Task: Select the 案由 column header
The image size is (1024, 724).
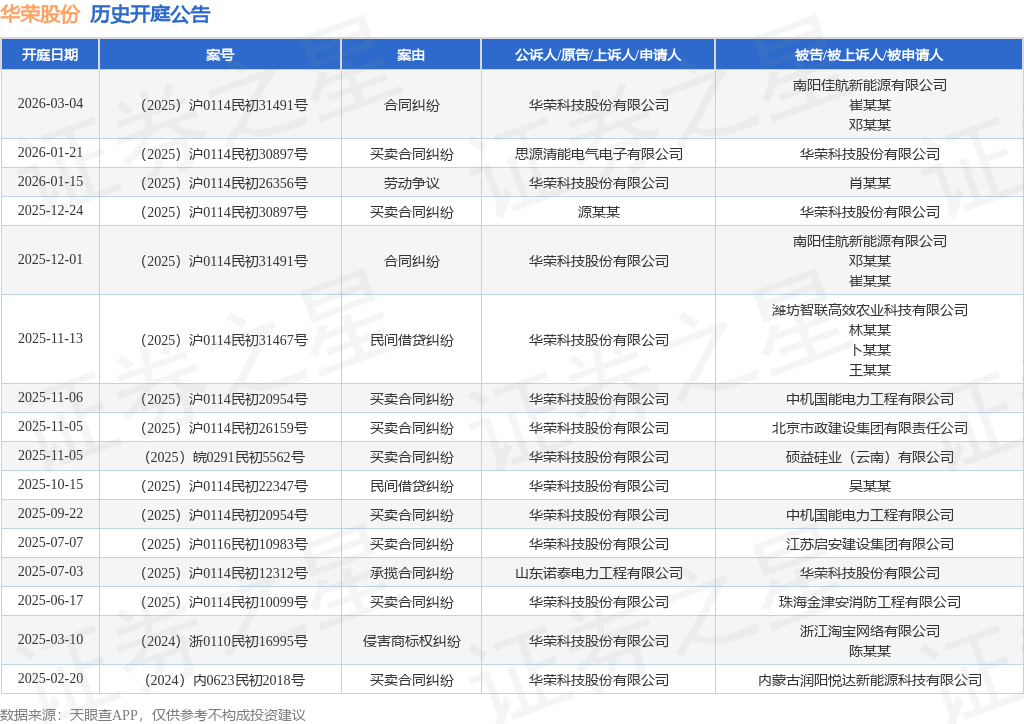Action: tap(411, 55)
